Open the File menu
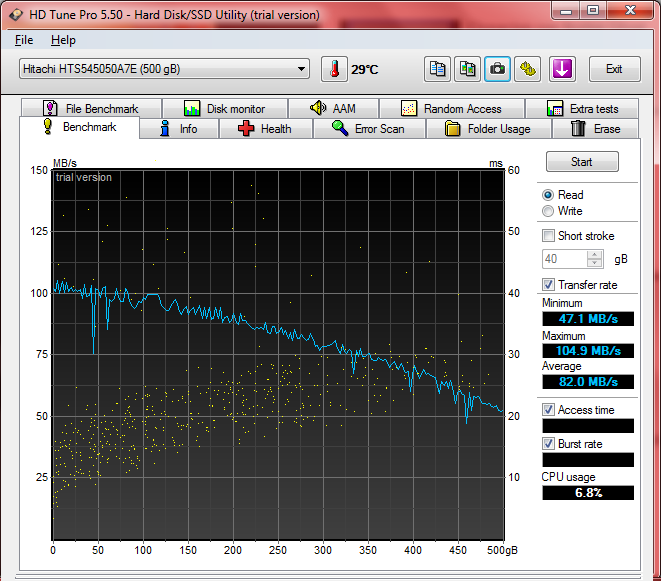The image size is (661, 581). [x=24, y=40]
